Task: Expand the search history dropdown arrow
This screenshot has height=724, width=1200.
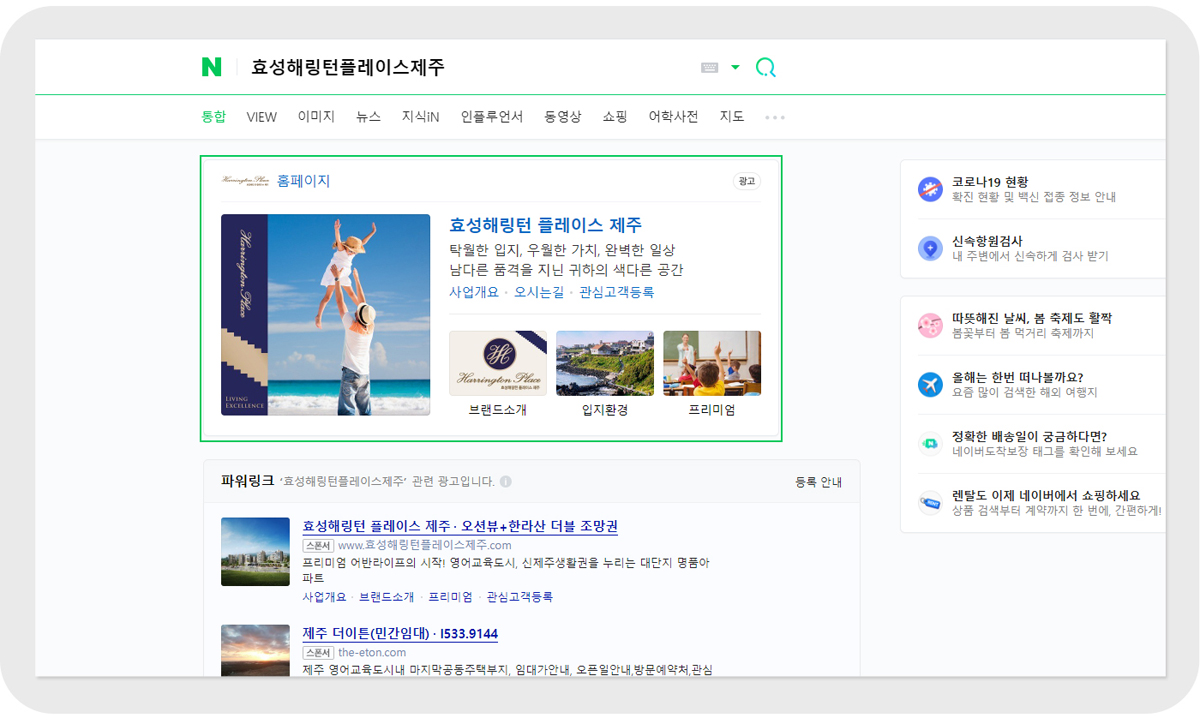Action: [x=735, y=68]
